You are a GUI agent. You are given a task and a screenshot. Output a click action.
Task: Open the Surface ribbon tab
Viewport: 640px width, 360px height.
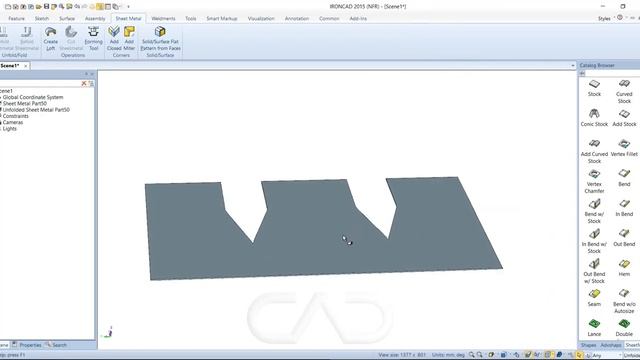(x=67, y=18)
